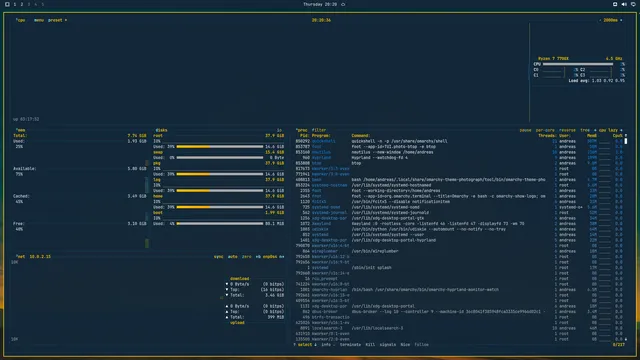Viewport: 640px width, 360px height.
Task: Click the cpu box label
Action: (x=20, y=20)
